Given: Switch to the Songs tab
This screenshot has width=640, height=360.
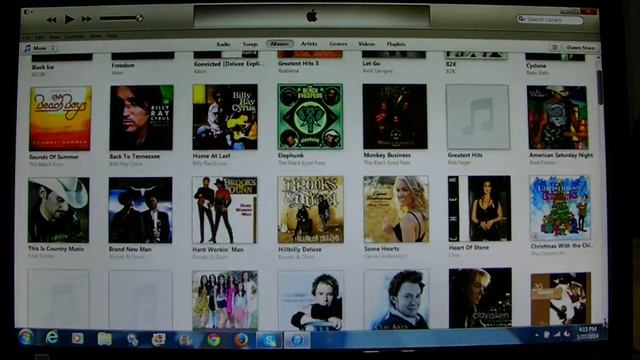Looking at the screenshot, I should (x=250, y=44).
